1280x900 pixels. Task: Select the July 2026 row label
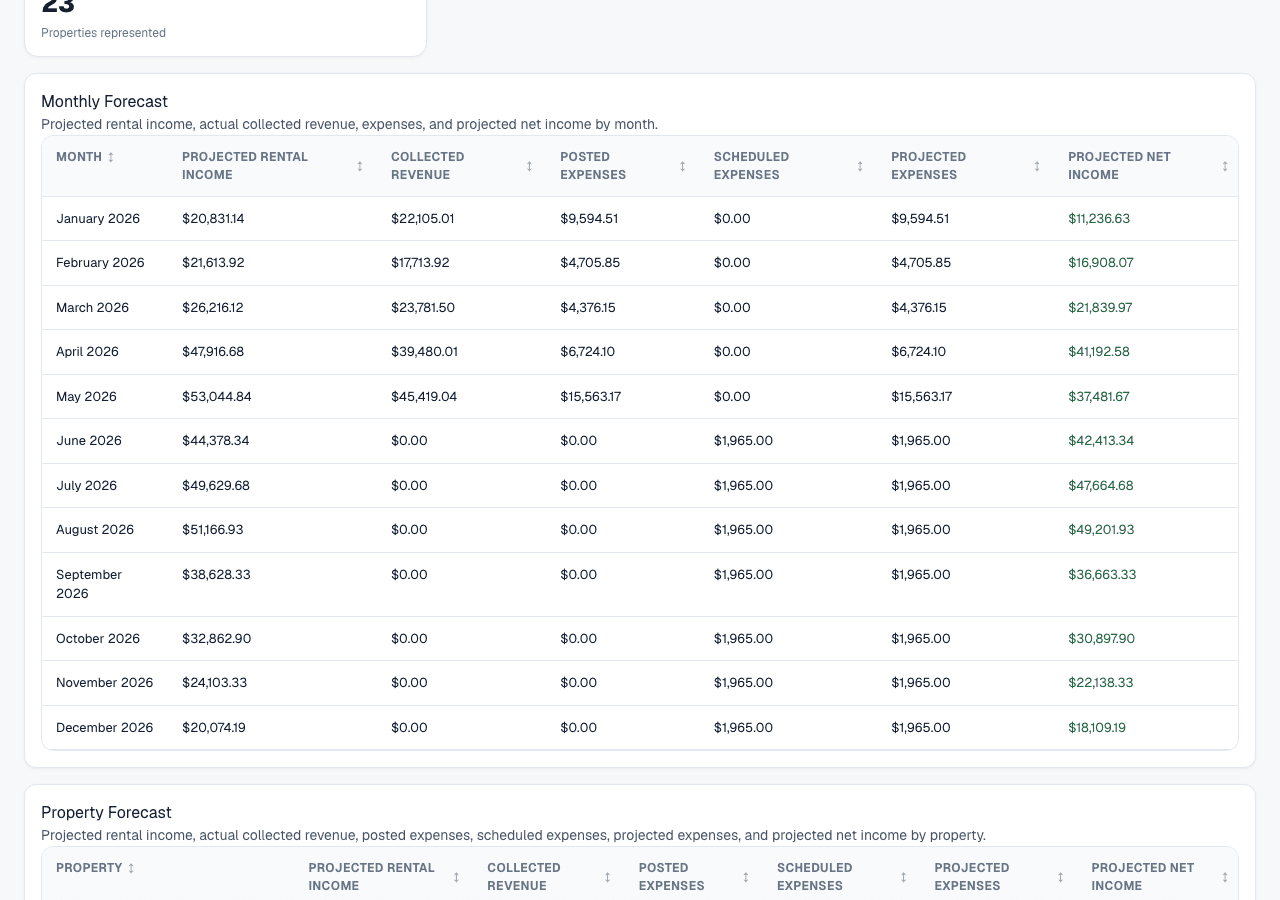tap(86, 486)
